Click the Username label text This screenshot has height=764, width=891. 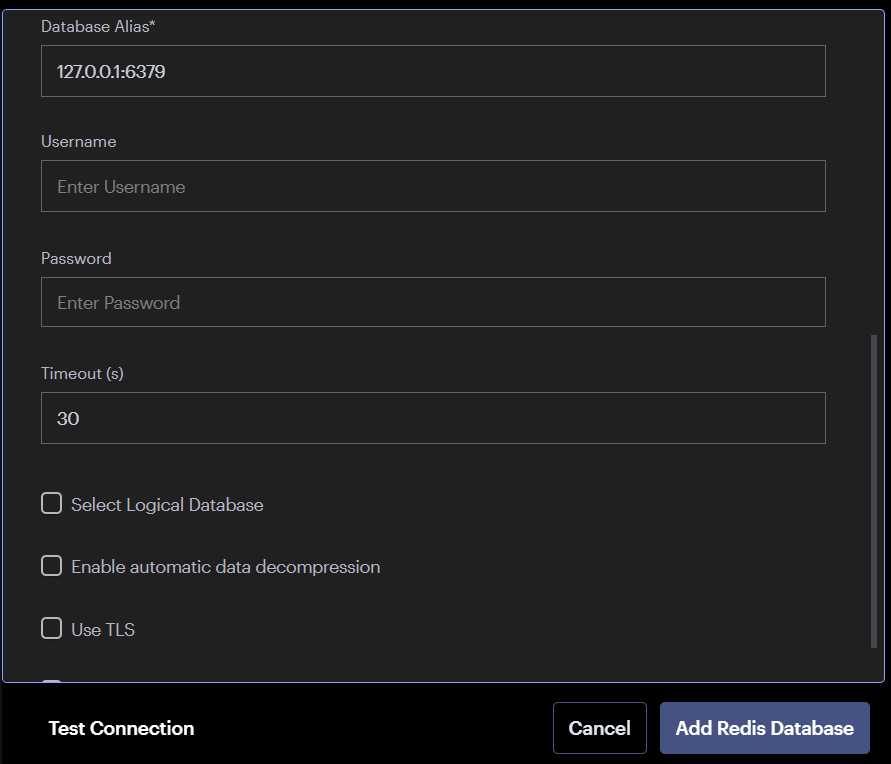pos(78,141)
